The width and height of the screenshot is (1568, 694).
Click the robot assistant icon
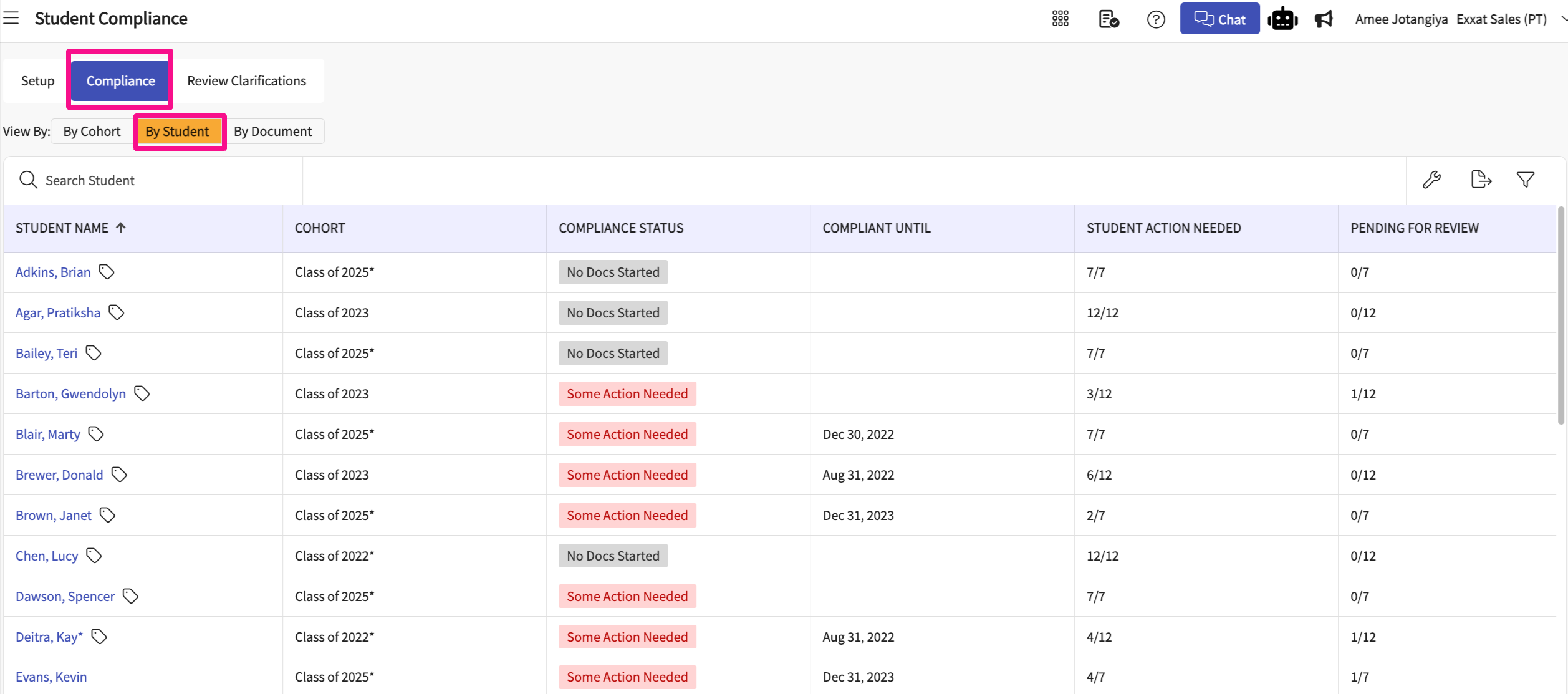1282,19
